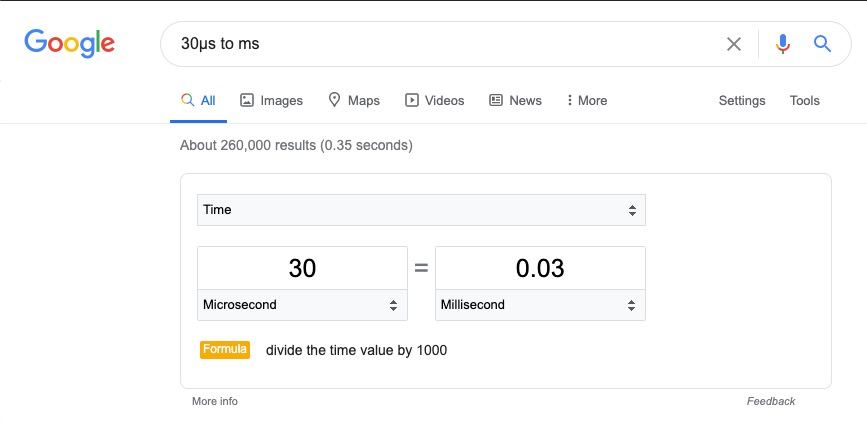Screen dimensions: 867x421
Task: Open the Tools menu
Action: (805, 100)
